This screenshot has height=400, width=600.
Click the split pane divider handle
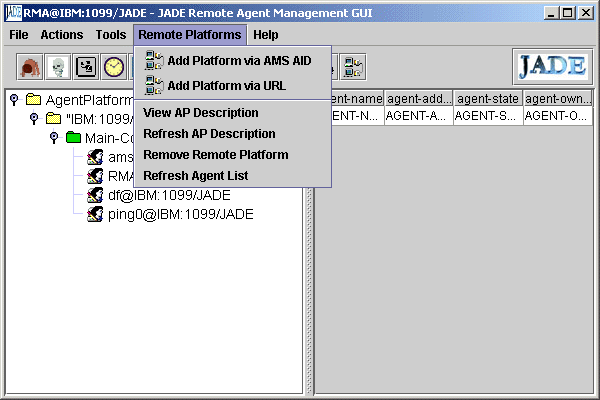coord(309,291)
